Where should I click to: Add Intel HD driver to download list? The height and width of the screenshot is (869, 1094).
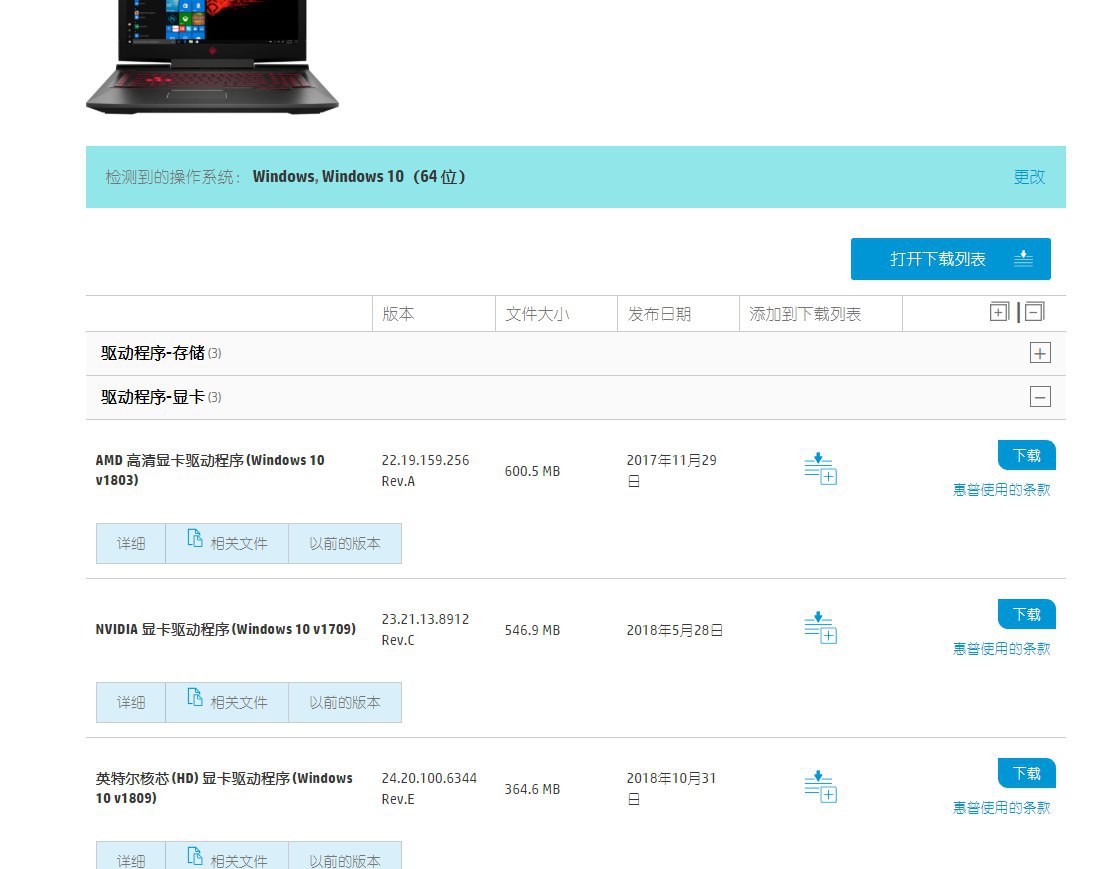(x=820, y=787)
